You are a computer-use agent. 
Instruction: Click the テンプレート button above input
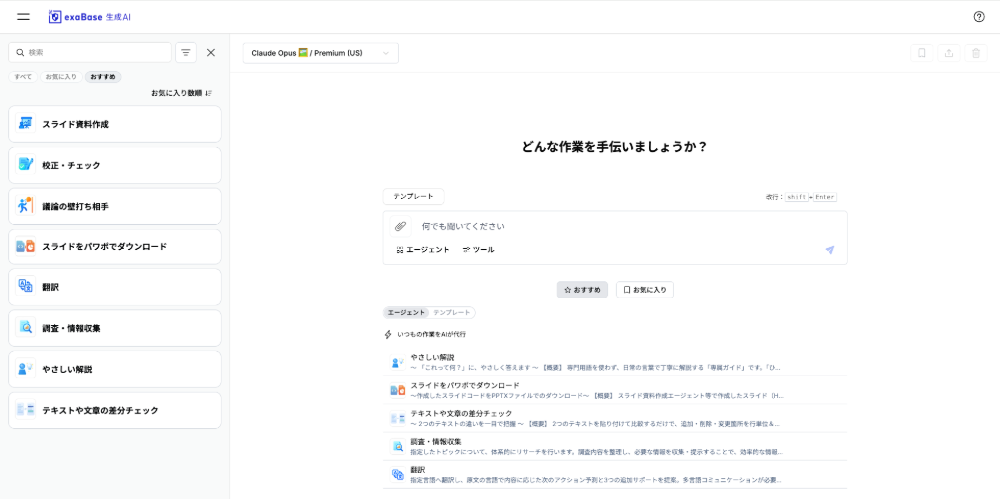(x=413, y=197)
